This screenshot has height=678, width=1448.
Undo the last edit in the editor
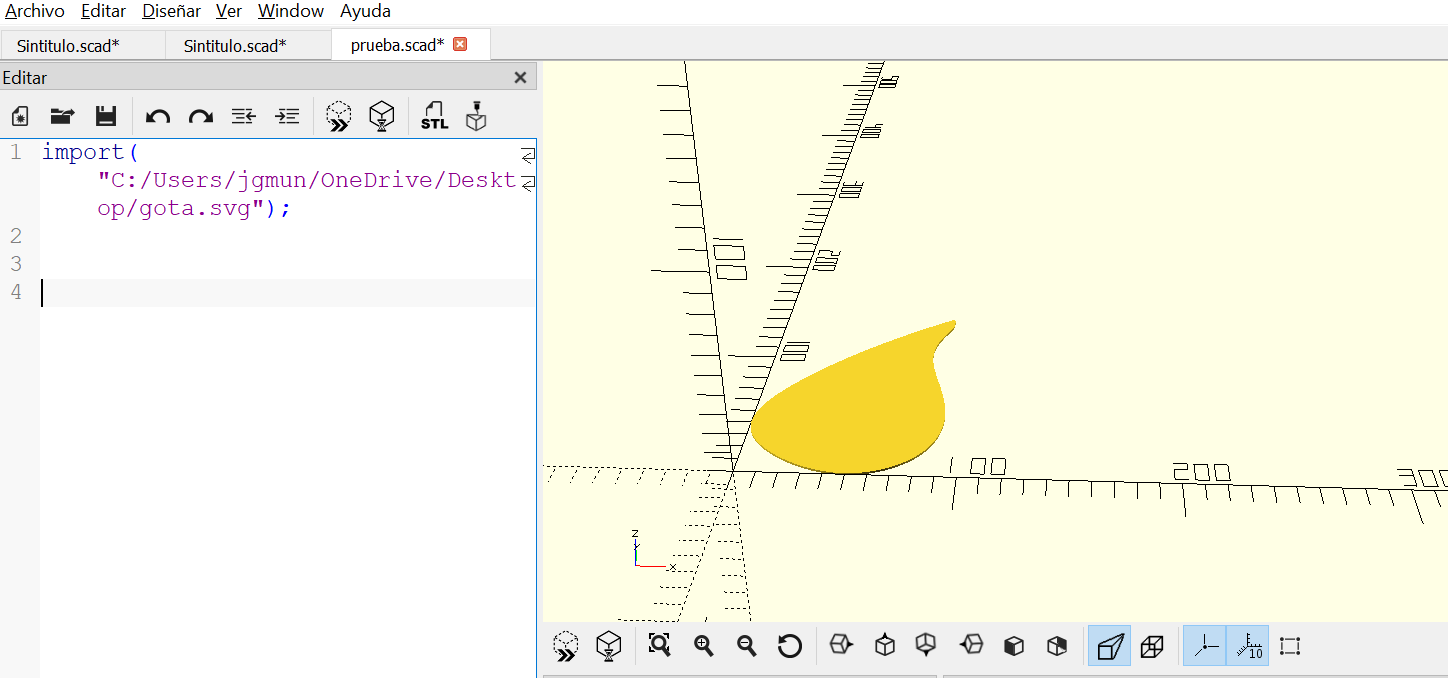coord(157,116)
